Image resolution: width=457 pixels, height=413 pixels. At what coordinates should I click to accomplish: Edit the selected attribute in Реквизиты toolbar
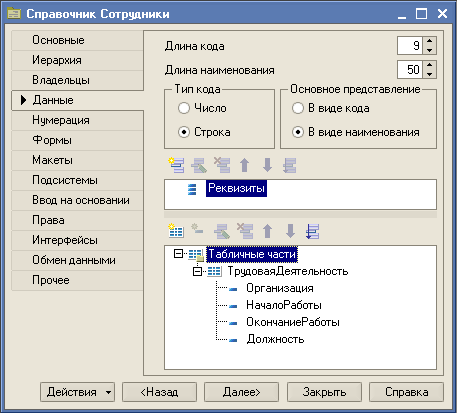[x=199, y=165]
